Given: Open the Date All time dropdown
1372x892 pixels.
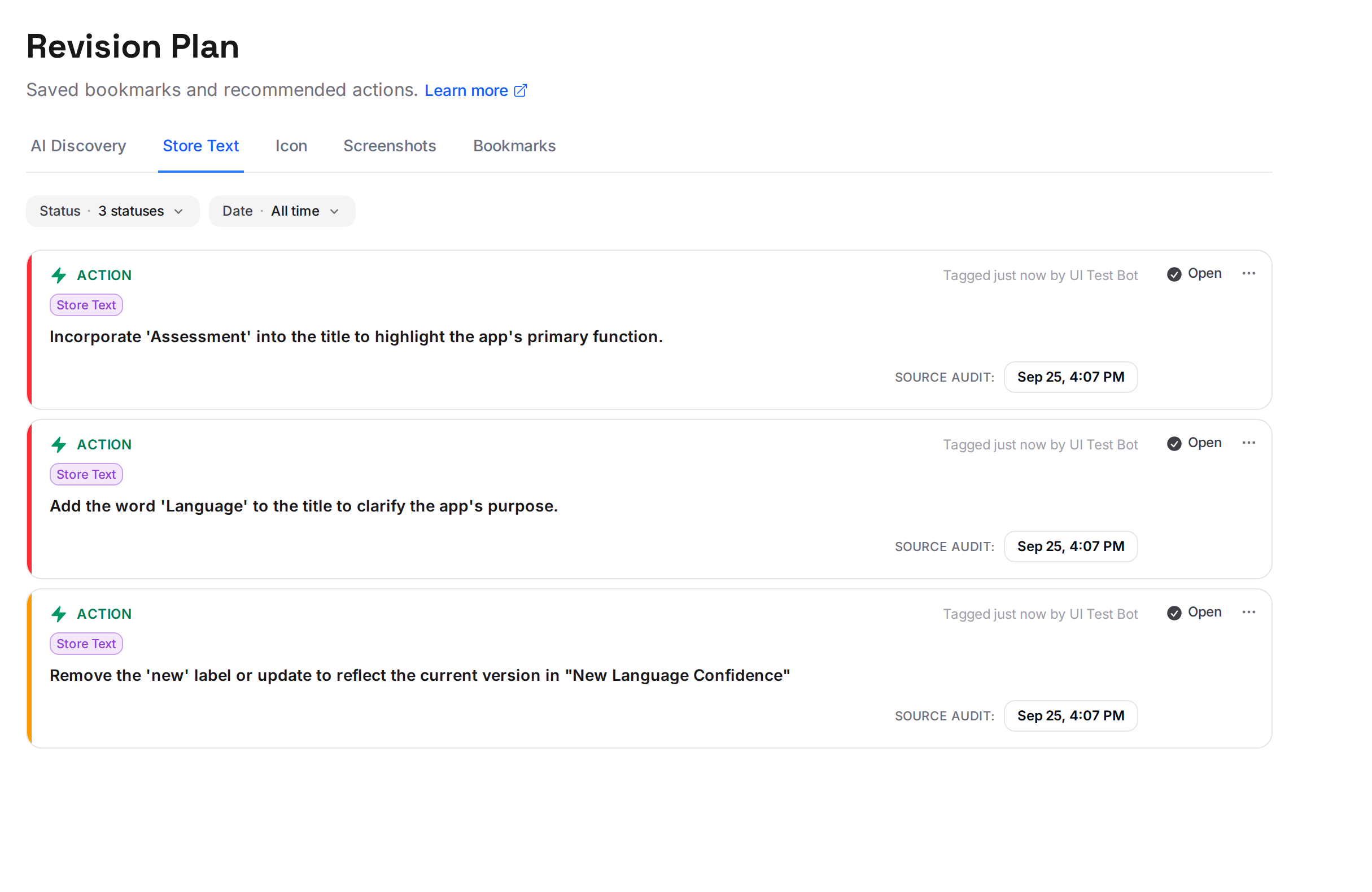Looking at the screenshot, I should 282,211.
